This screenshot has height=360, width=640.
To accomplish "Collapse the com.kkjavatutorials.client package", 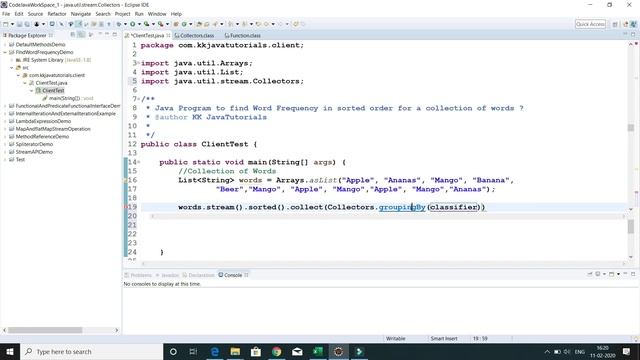I will pos(18,76).
